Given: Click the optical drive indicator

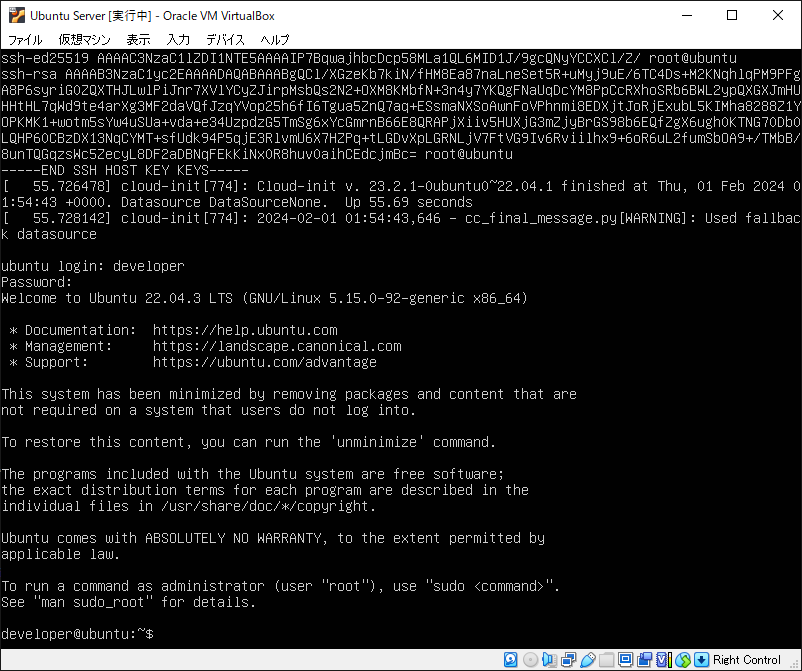Looking at the screenshot, I should point(530,660).
